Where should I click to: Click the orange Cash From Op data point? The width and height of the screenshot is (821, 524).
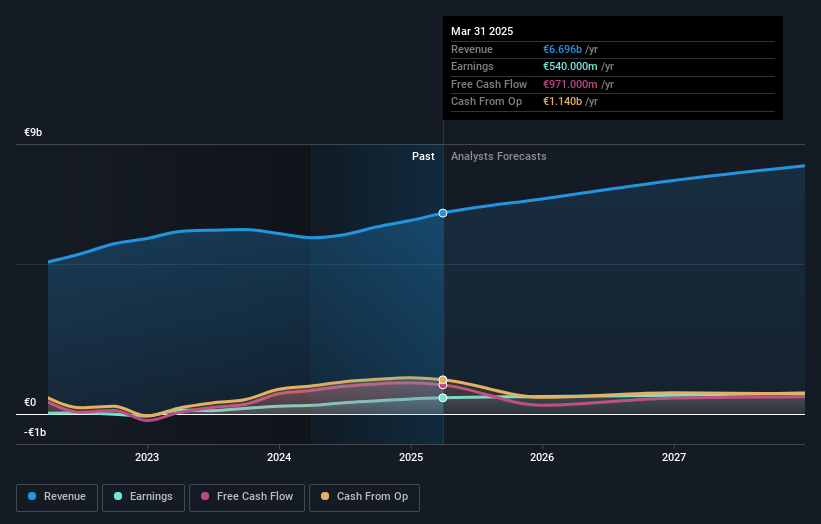(443, 380)
